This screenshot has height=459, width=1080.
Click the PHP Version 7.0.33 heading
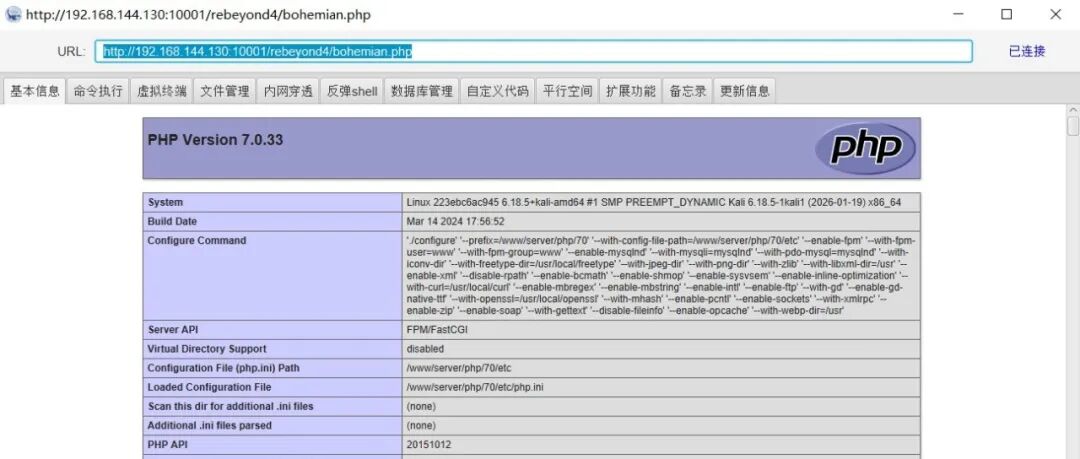tap(215, 140)
